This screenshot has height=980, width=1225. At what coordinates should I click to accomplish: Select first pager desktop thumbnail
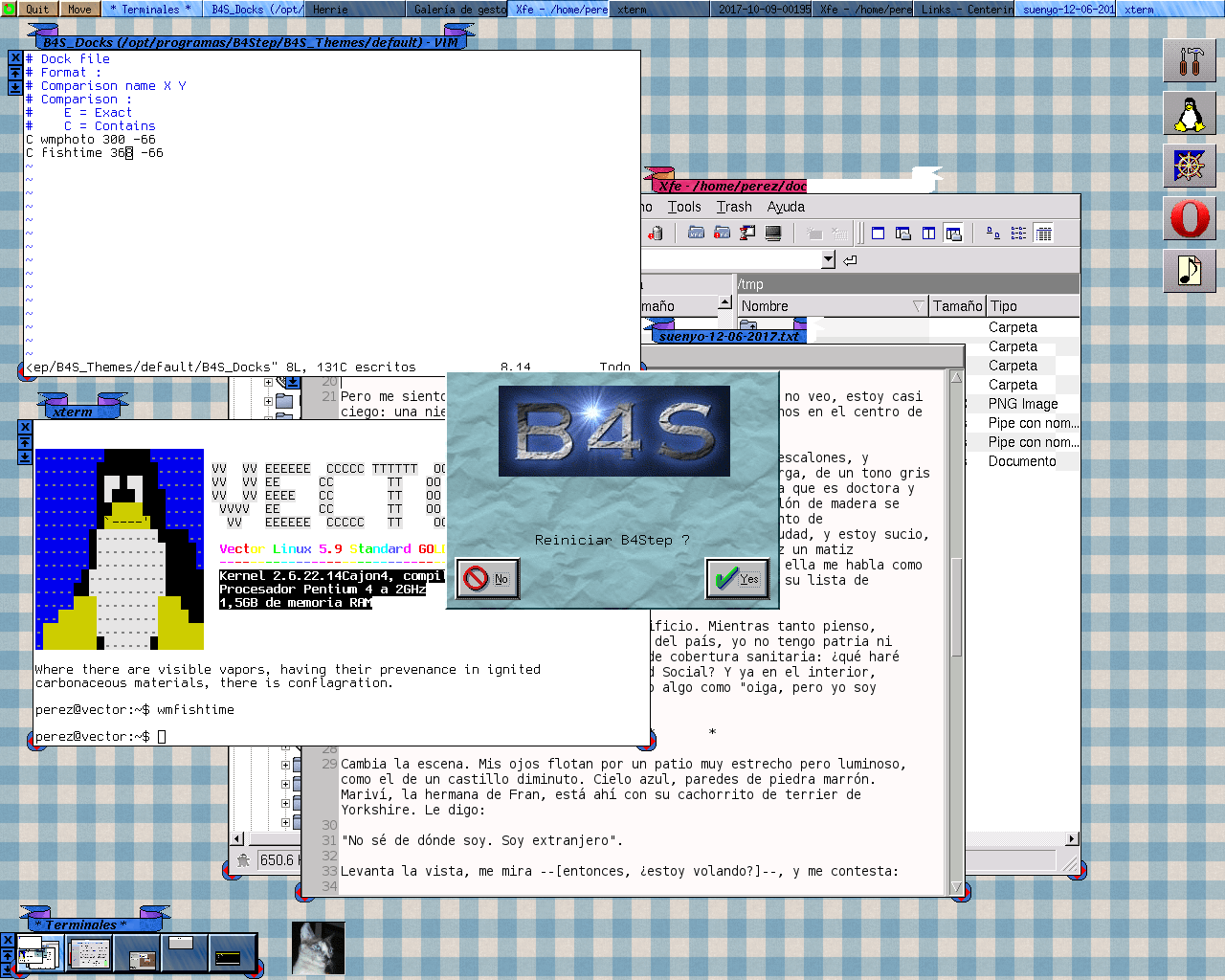point(39,953)
